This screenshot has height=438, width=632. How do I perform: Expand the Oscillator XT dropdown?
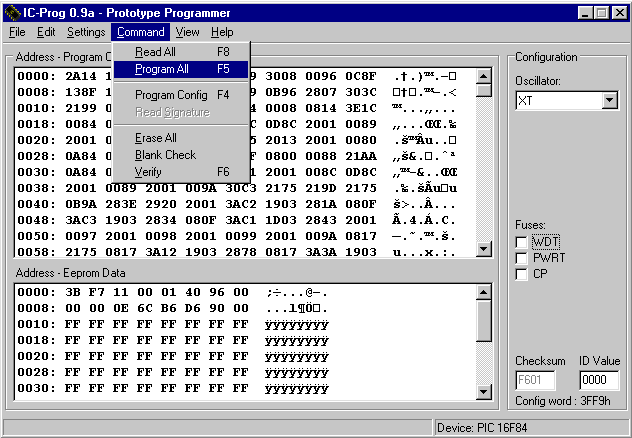[x=609, y=100]
